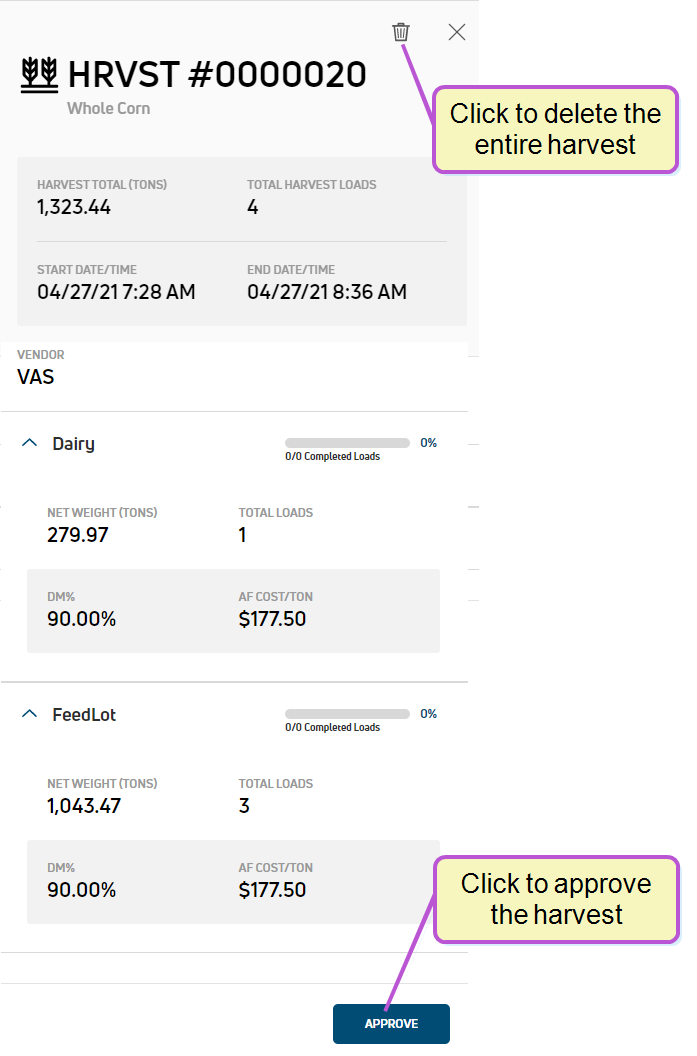Click the Total Harvest Loads value 4

pyautogui.click(x=253, y=207)
